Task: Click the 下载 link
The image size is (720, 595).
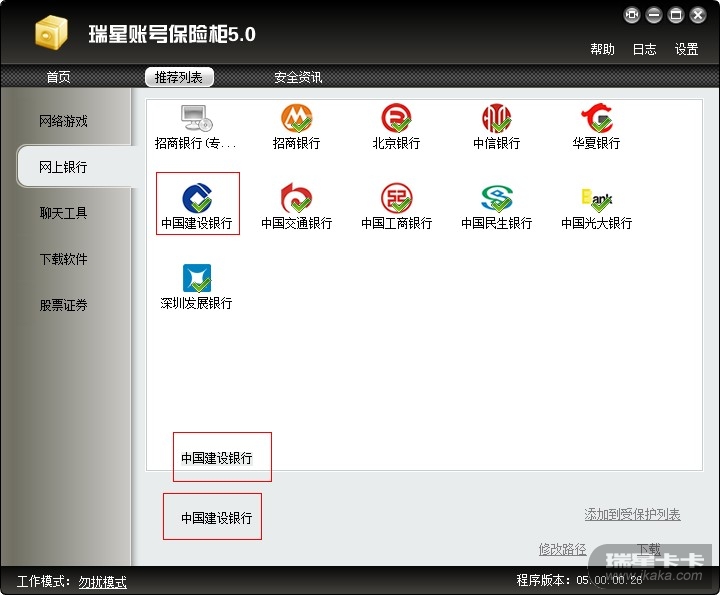Action: (648, 549)
